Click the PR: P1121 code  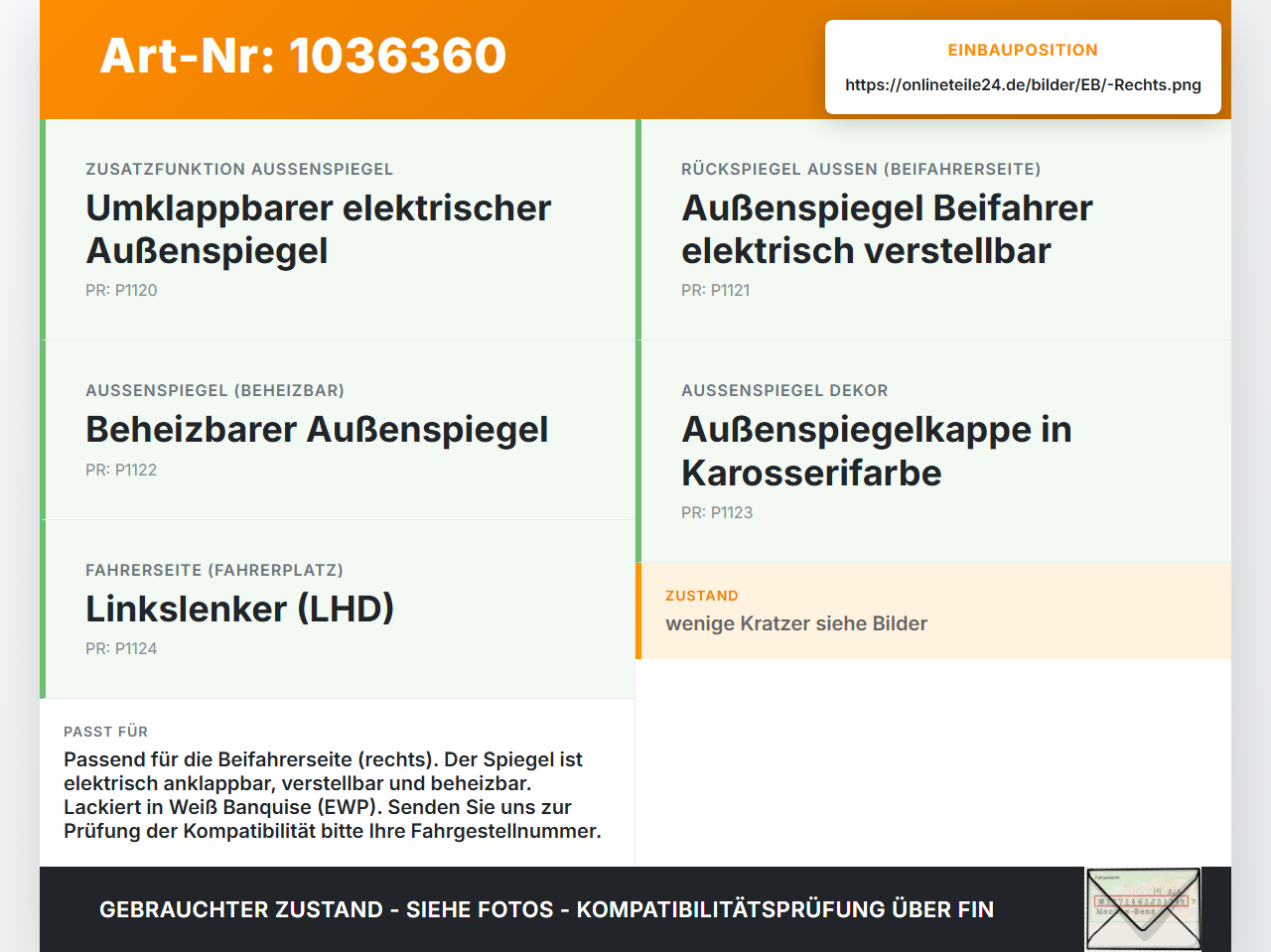tap(715, 290)
